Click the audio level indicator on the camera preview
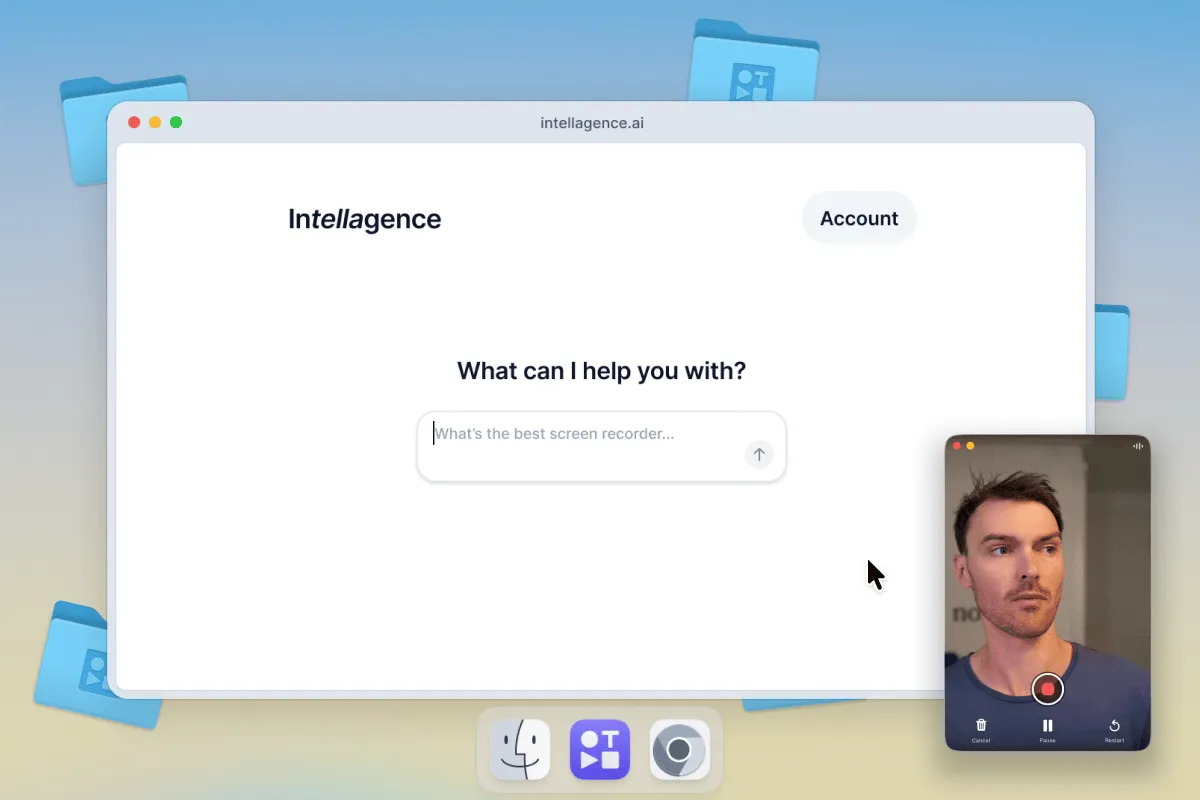The height and width of the screenshot is (800, 1200). [x=1138, y=447]
